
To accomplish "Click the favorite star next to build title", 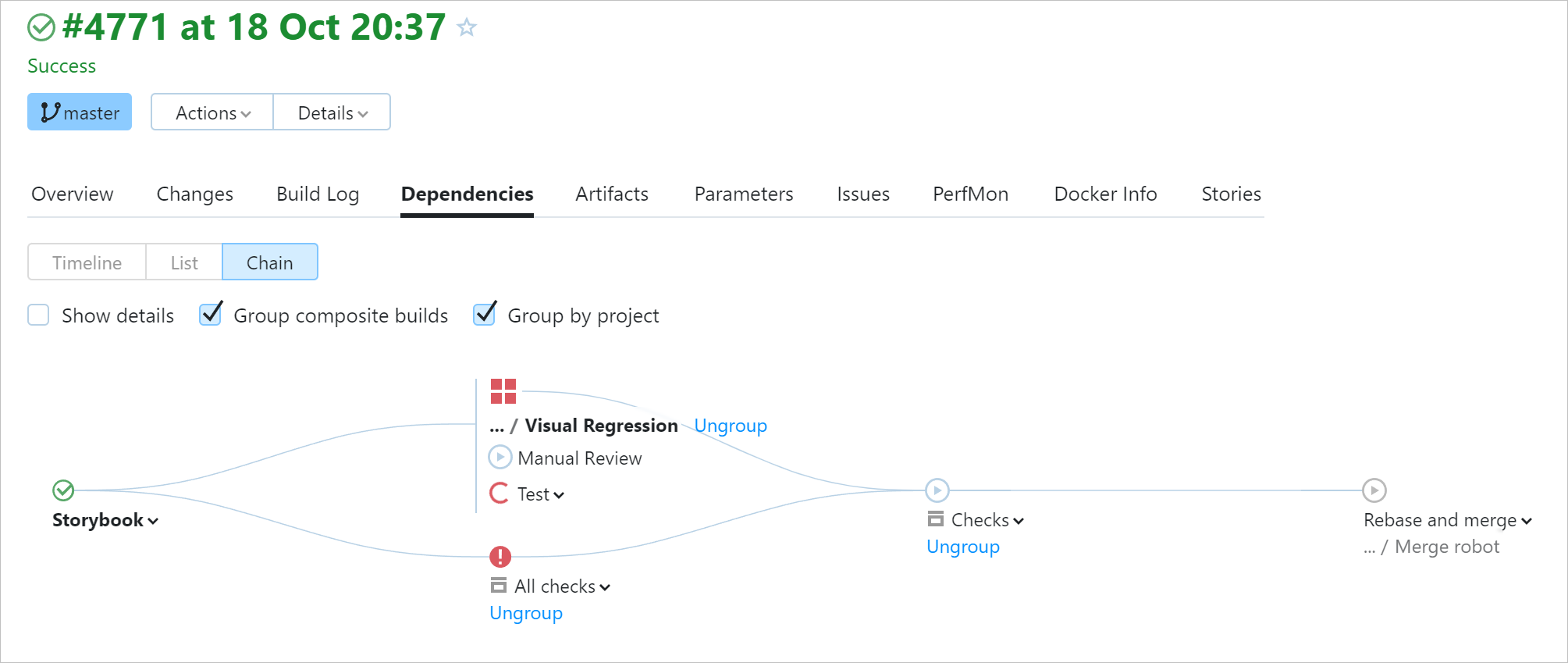I will tap(467, 28).
